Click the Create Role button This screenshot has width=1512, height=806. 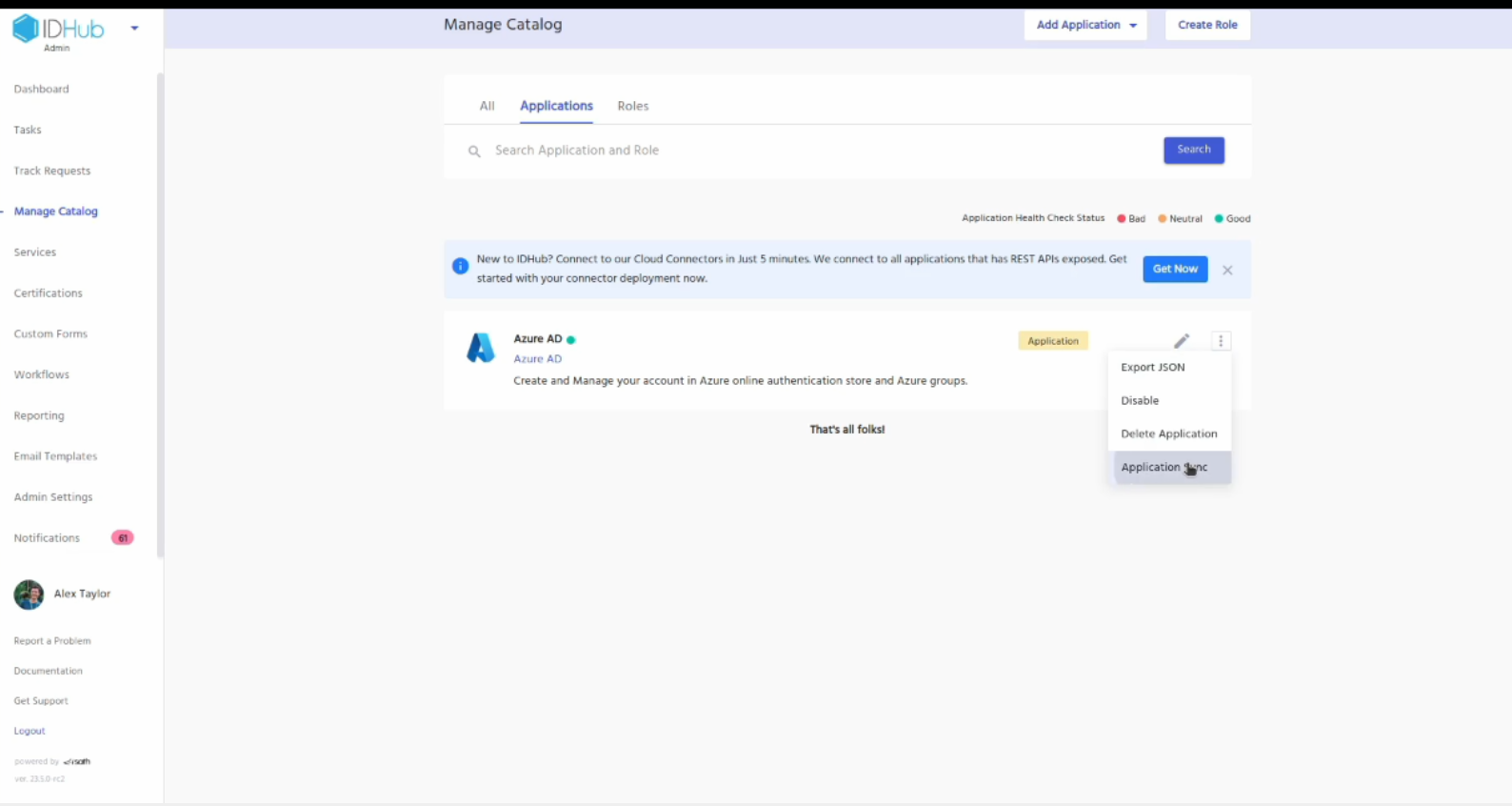[1207, 25]
